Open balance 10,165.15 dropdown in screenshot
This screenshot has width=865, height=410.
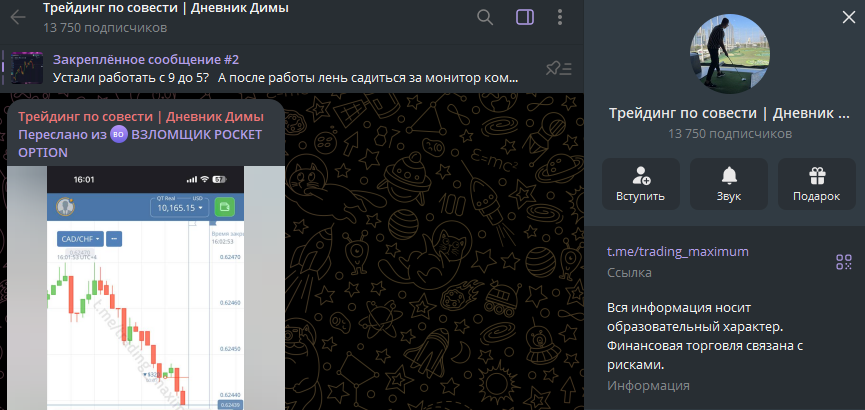(180, 208)
